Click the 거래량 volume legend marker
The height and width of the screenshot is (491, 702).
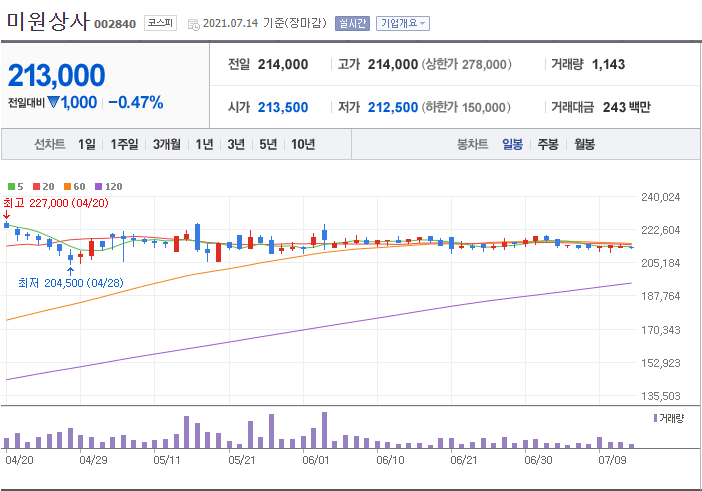click(x=655, y=418)
